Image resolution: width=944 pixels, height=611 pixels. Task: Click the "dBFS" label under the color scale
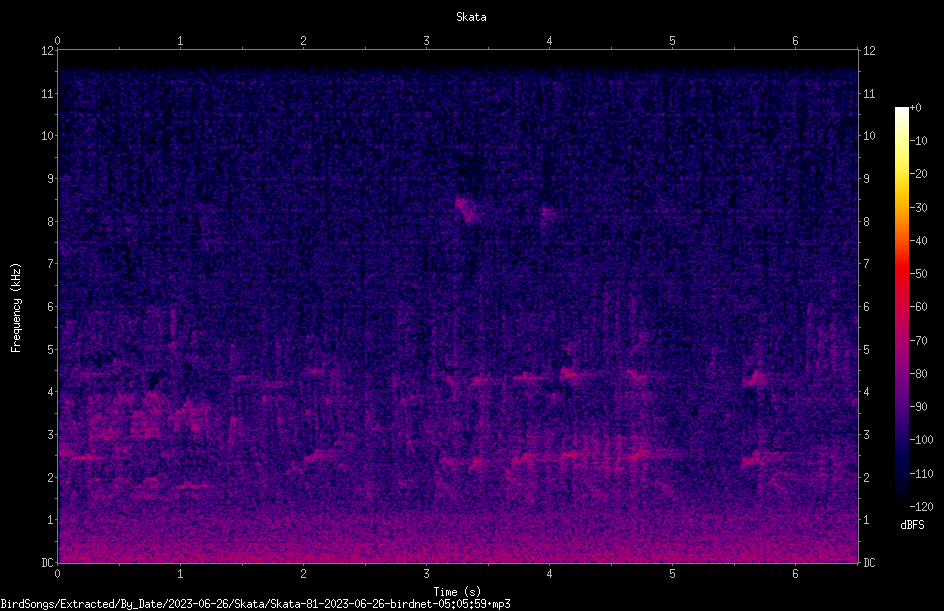912,525
